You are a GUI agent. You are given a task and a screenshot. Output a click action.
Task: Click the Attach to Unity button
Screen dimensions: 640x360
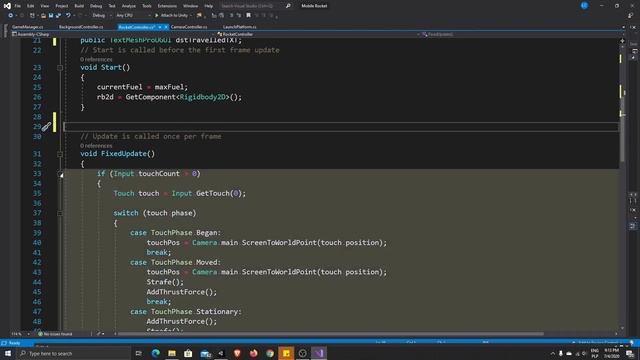coord(171,15)
